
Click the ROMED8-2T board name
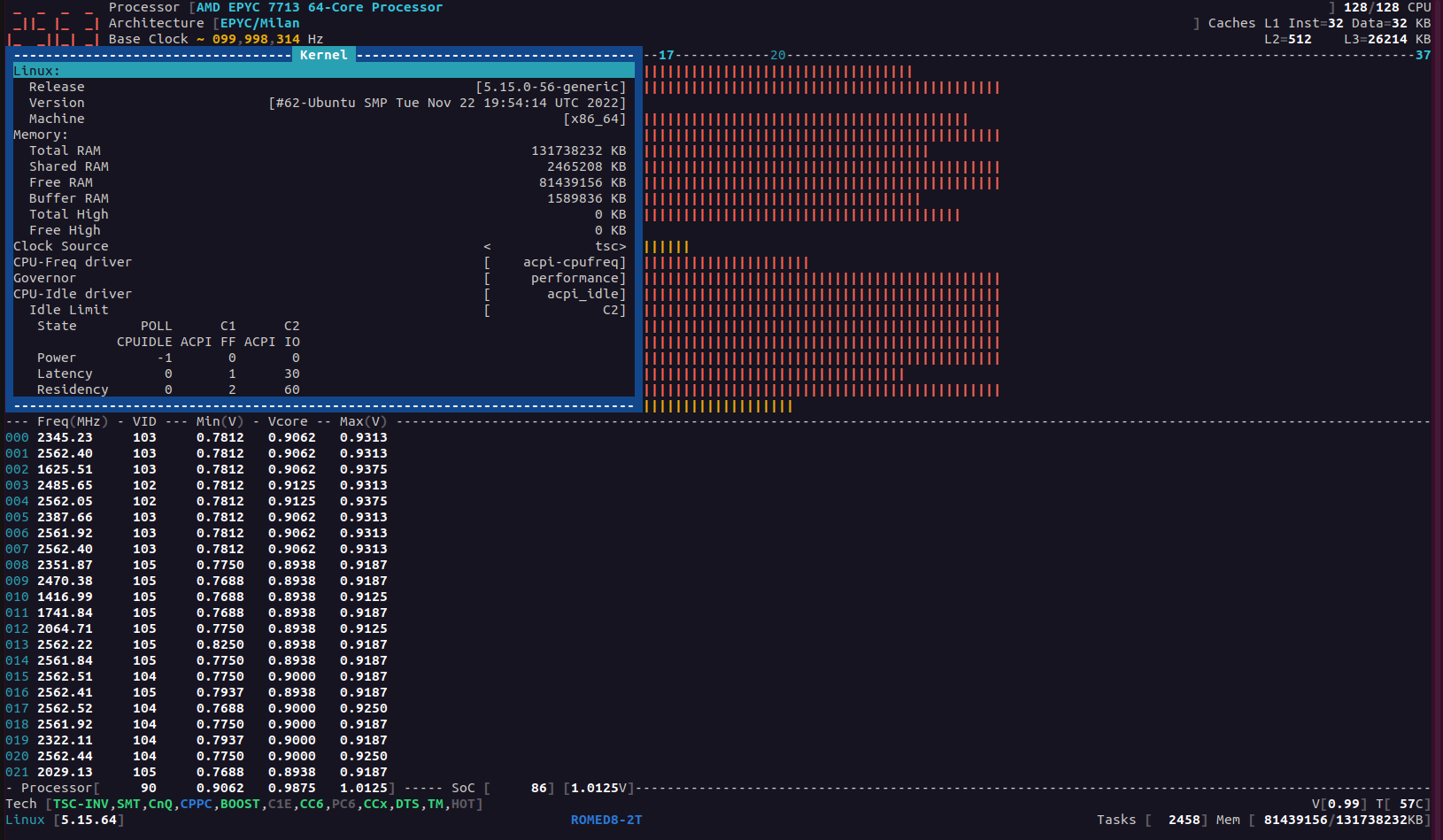coord(606,820)
